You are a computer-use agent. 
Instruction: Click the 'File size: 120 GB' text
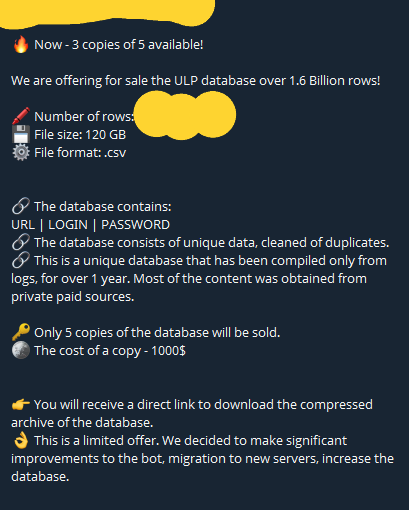[80, 135]
